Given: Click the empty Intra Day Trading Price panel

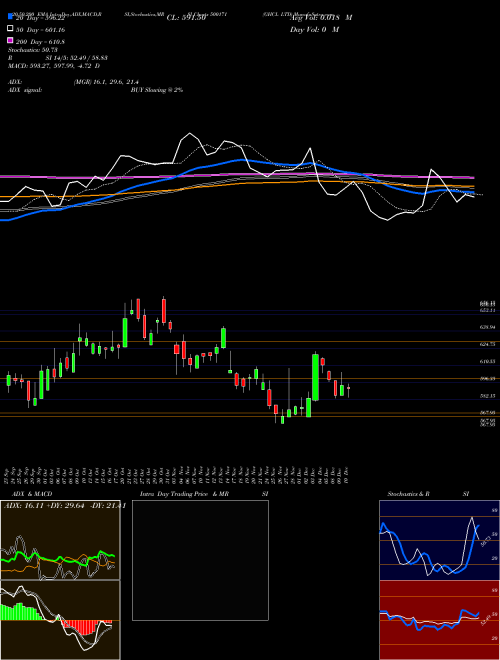Looking at the screenshot, I should pos(200,560).
